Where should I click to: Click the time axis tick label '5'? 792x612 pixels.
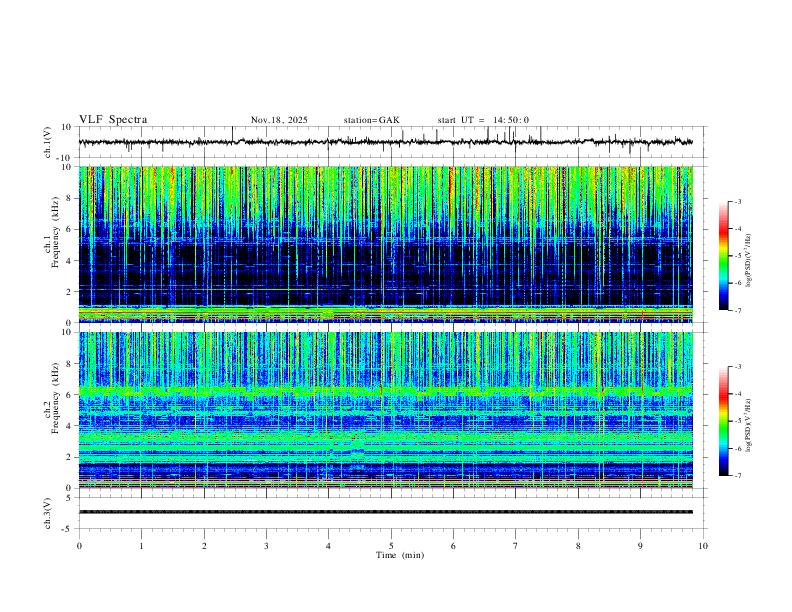pyautogui.click(x=391, y=546)
